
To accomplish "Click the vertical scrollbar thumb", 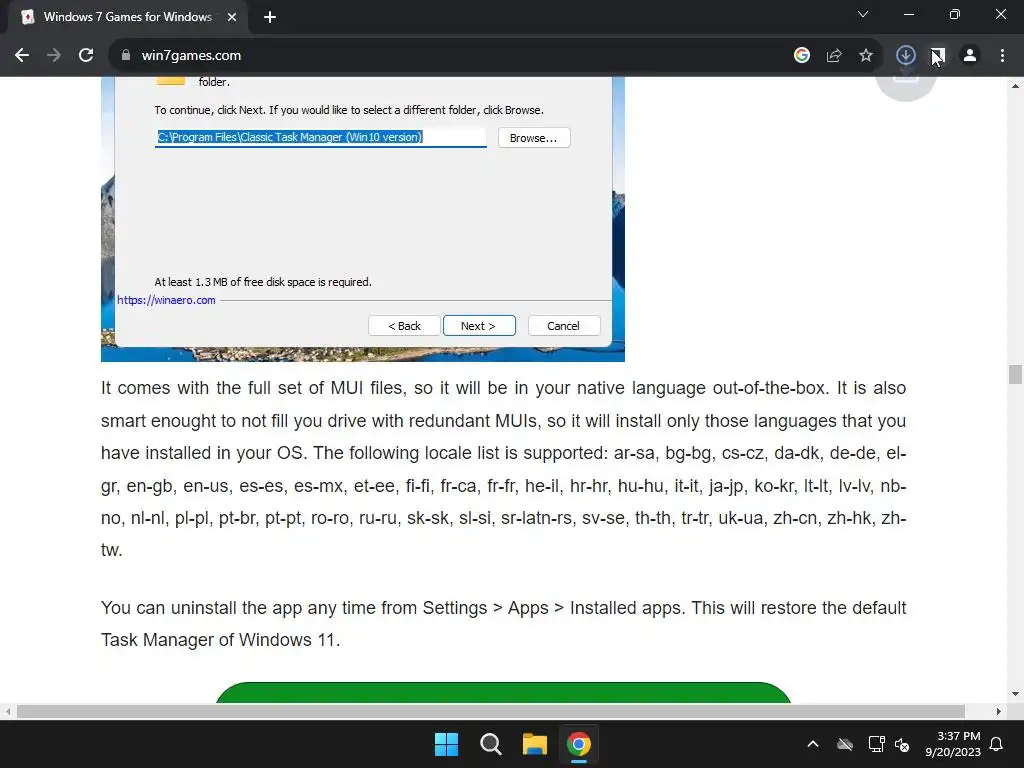I will point(1015,375).
